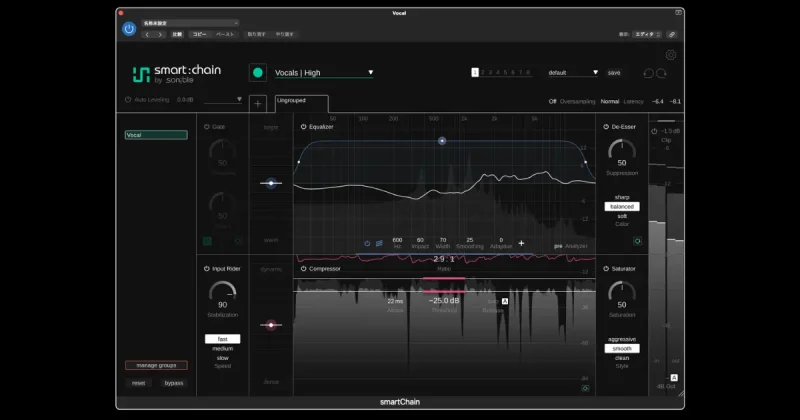The width and height of the screenshot is (800, 420).
Task: Click the Saturator Saturation knob
Action: pyautogui.click(x=622, y=293)
